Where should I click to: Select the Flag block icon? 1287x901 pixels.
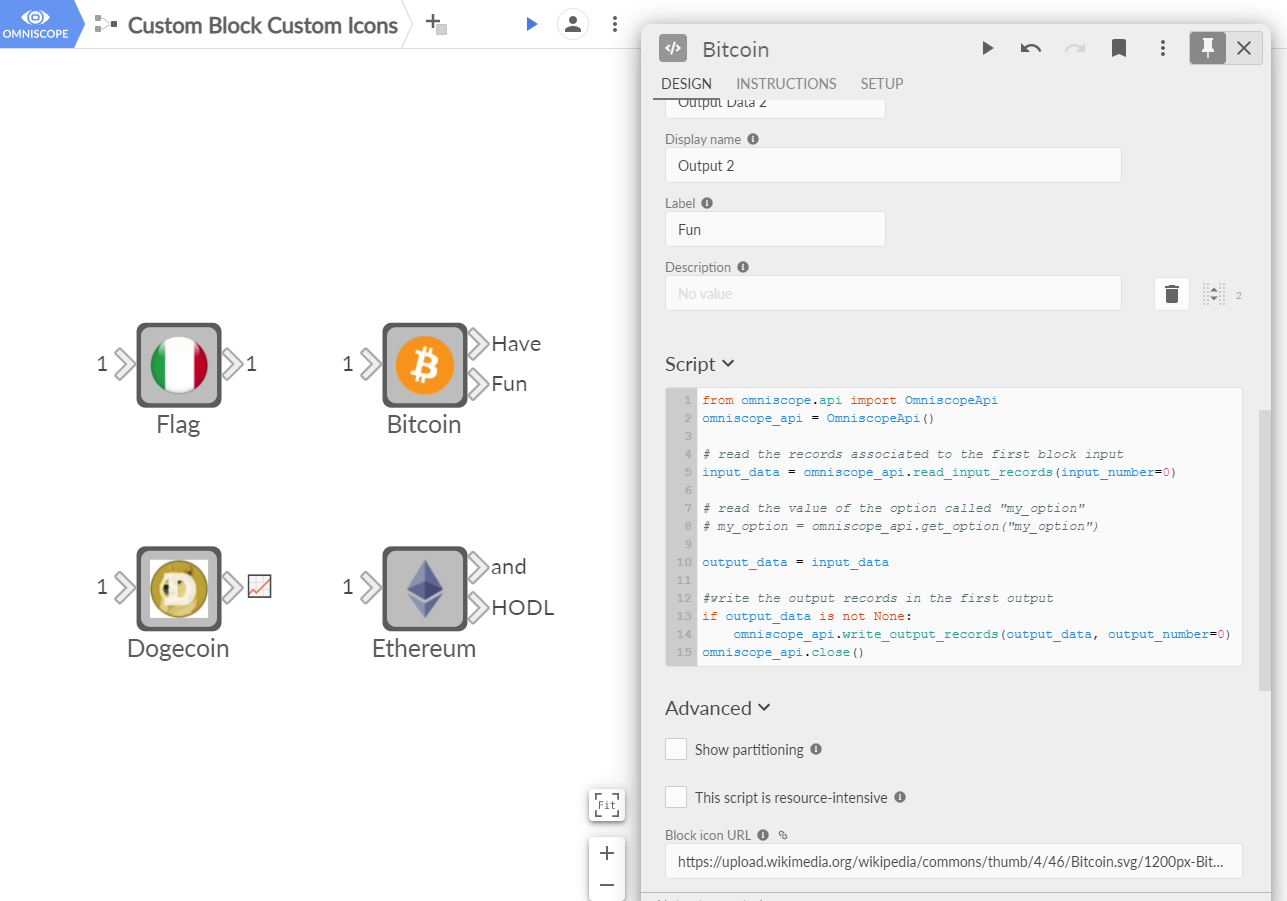[179, 365]
